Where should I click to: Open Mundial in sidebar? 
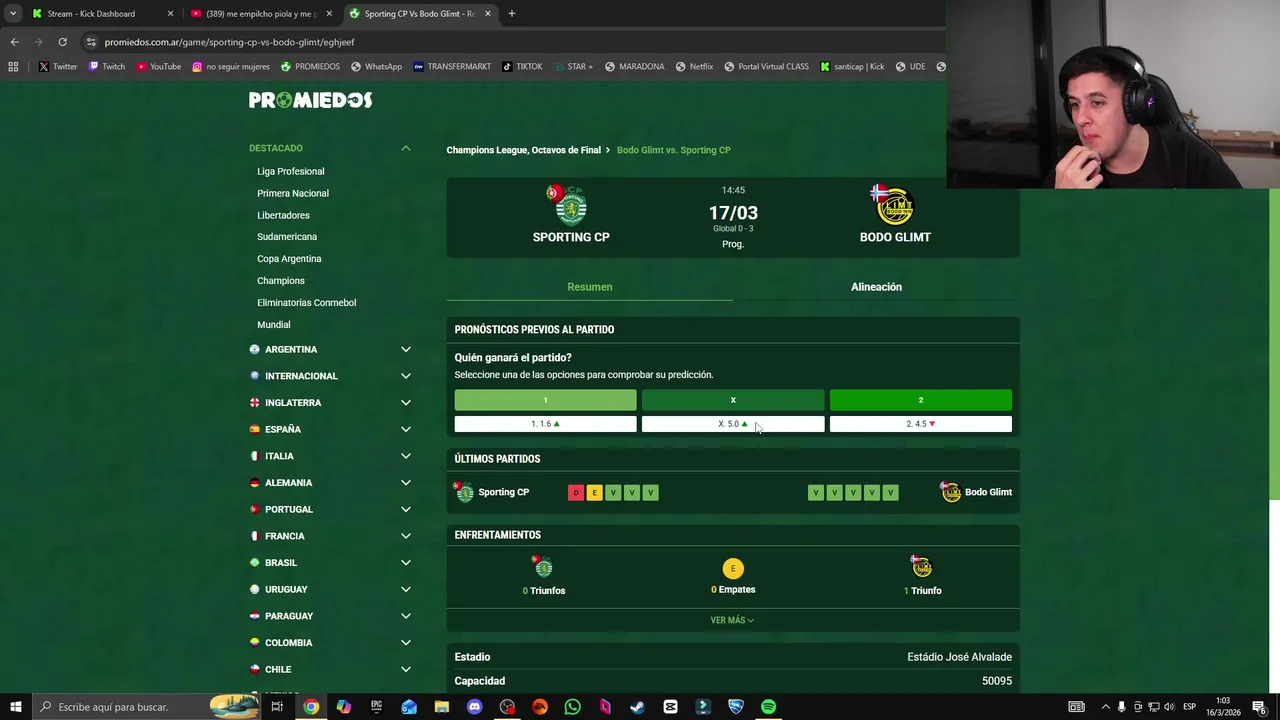coord(273,325)
